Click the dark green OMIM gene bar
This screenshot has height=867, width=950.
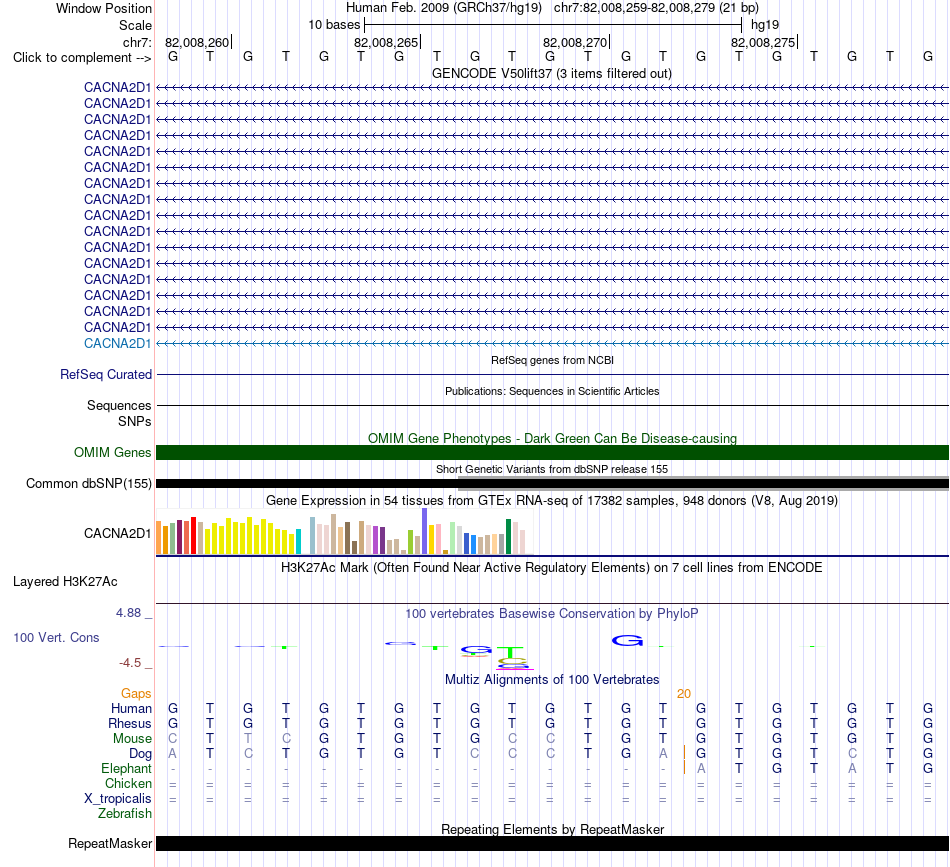[552, 453]
